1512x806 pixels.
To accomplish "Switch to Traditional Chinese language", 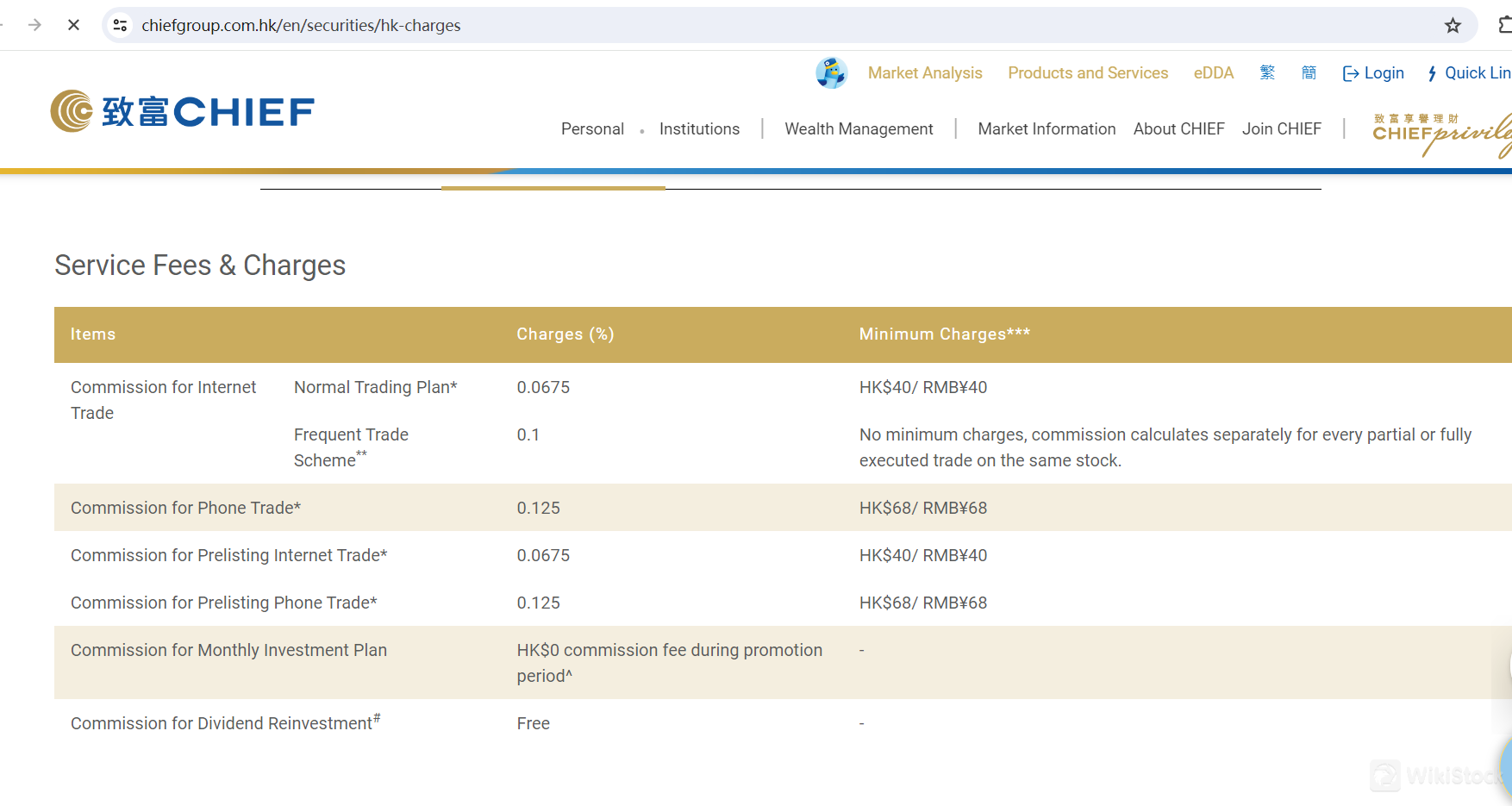I will pos(1267,73).
